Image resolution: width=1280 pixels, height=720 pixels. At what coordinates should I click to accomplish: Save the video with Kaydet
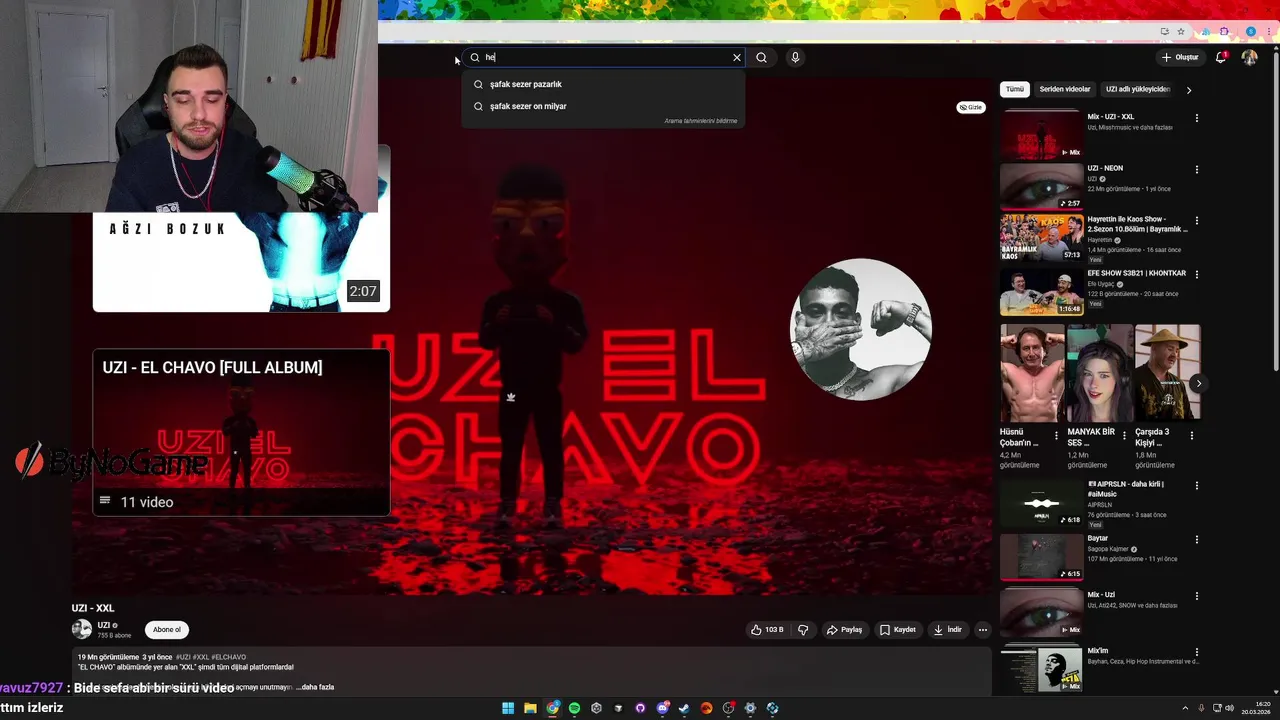pos(898,630)
